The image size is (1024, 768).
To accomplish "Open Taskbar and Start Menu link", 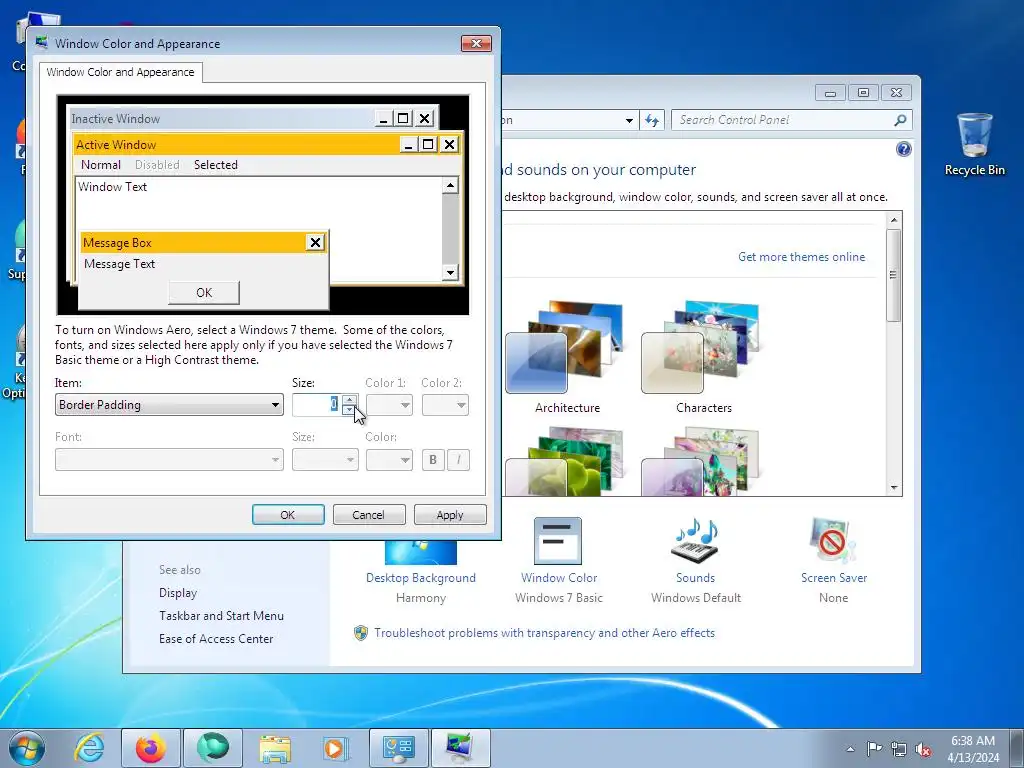I will pyautogui.click(x=221, y=616).
